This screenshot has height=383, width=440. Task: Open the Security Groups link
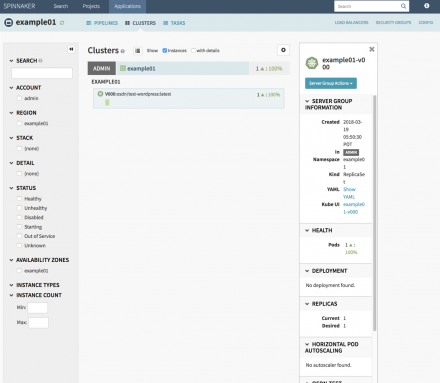click(393, 22)
